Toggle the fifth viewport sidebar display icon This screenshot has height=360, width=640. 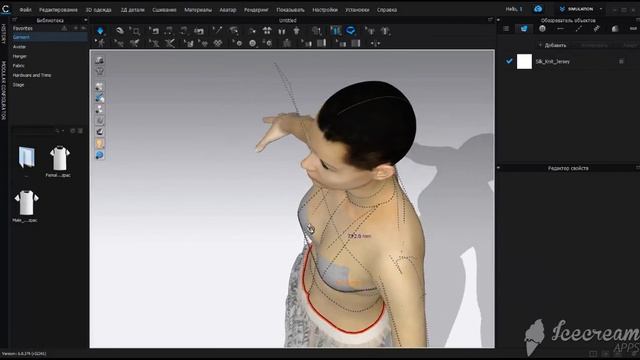tap(100, 109)
